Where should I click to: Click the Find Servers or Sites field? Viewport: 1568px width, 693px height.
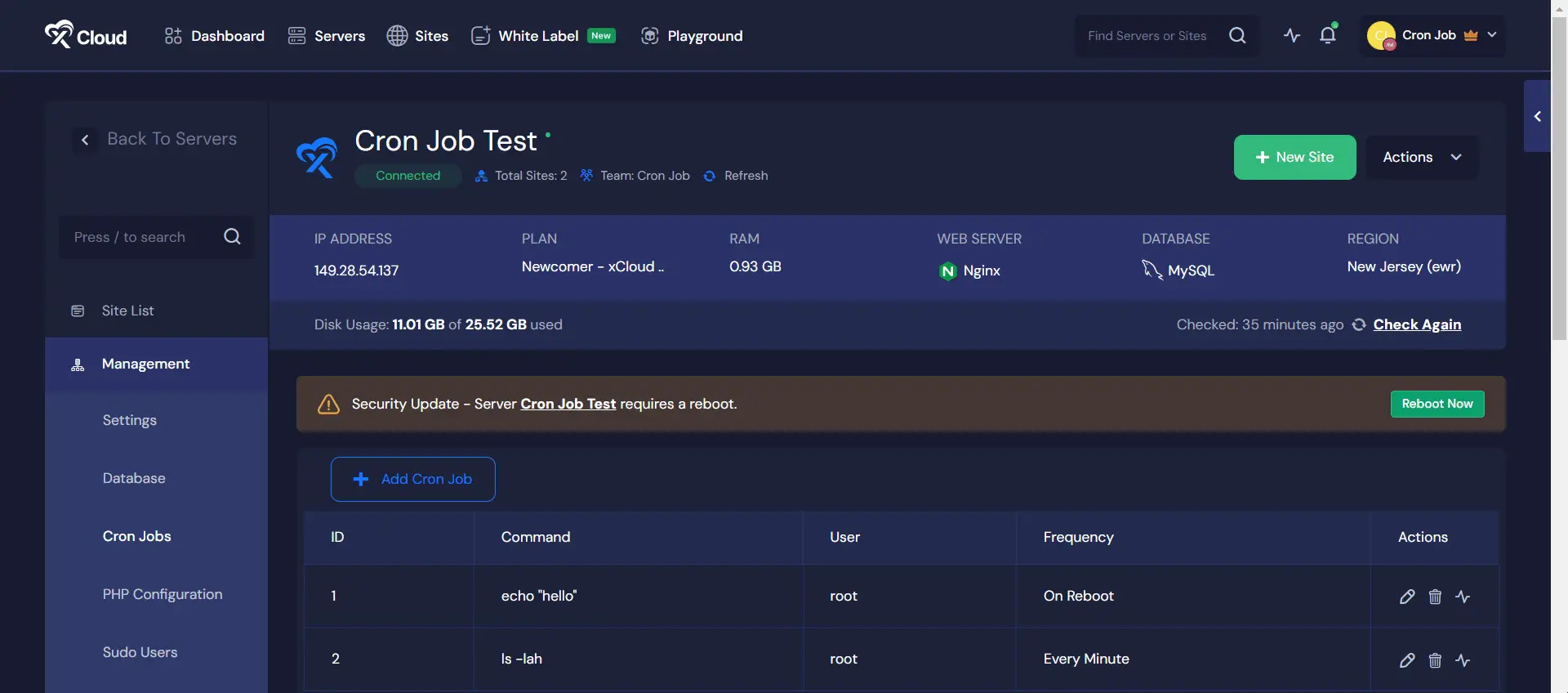[1147, 36]
